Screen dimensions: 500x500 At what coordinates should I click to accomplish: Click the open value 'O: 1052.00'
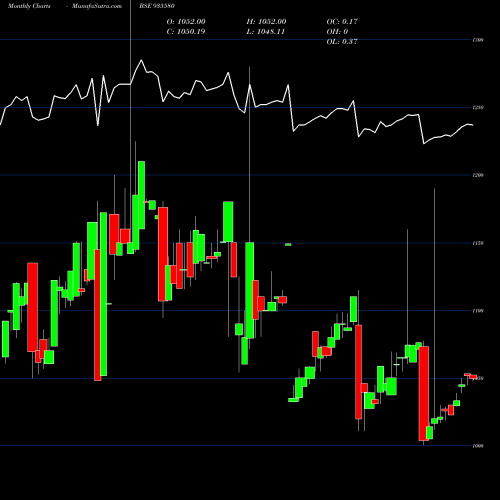[186, 21]
